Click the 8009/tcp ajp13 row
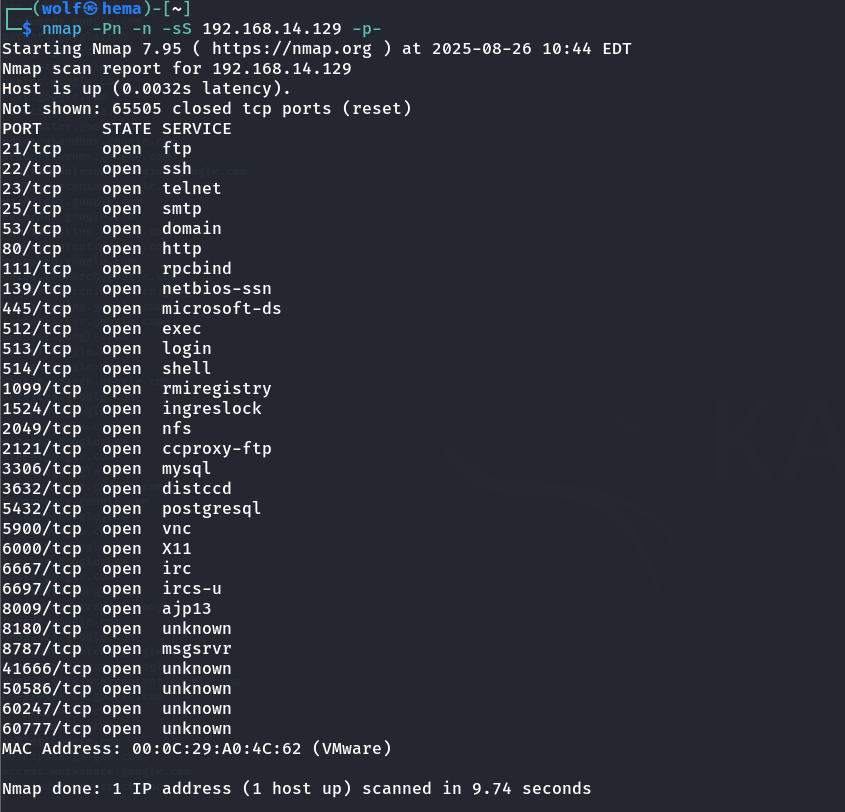The width and height of the screenshot is (845, 812). pos(107,608)
